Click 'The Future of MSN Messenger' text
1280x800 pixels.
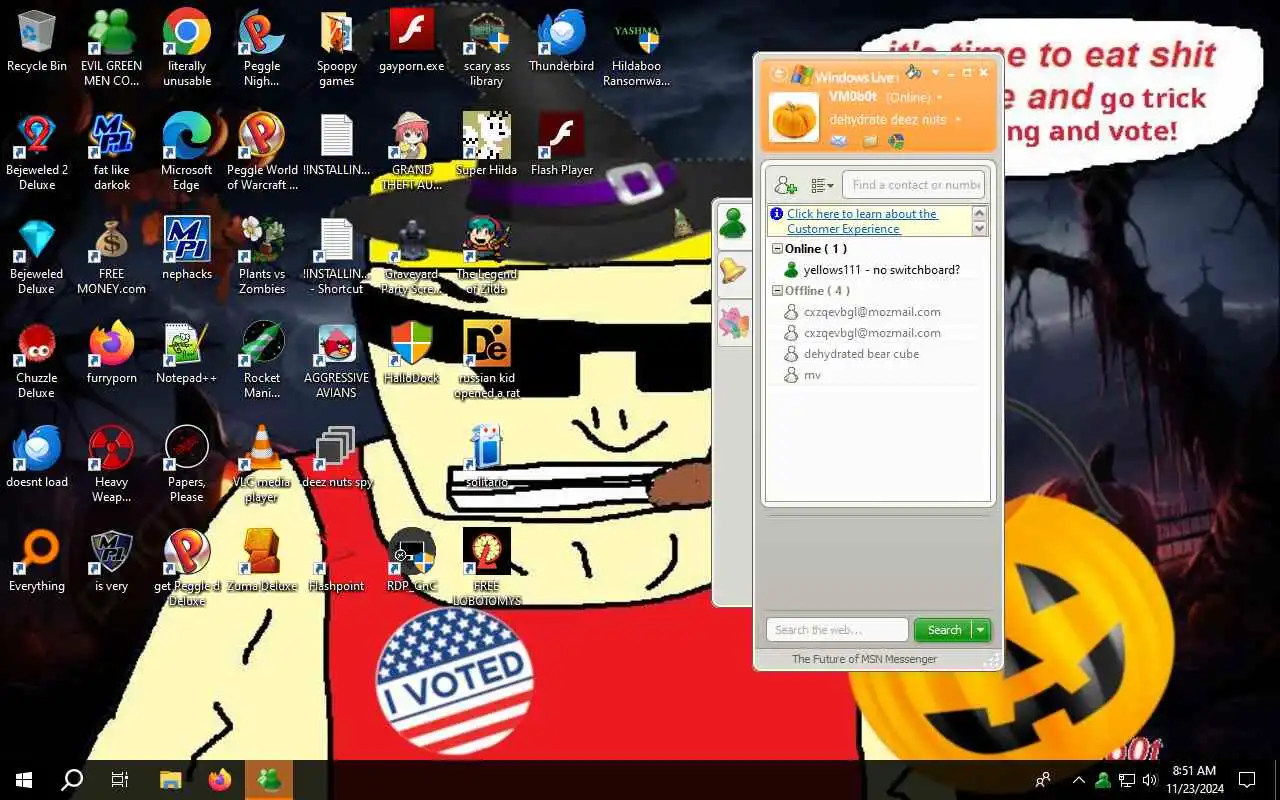(x=864, y=659)
